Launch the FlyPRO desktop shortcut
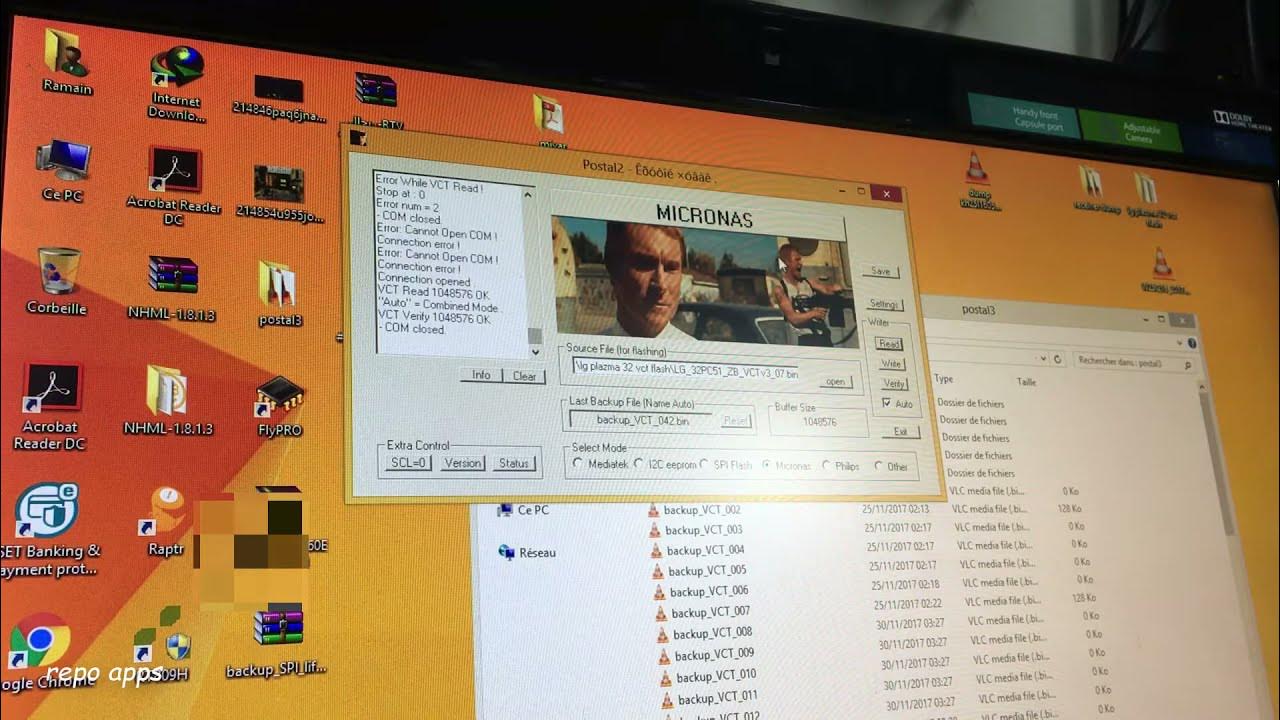Viewport: 1280px width, 720px height. pos(279,408)
